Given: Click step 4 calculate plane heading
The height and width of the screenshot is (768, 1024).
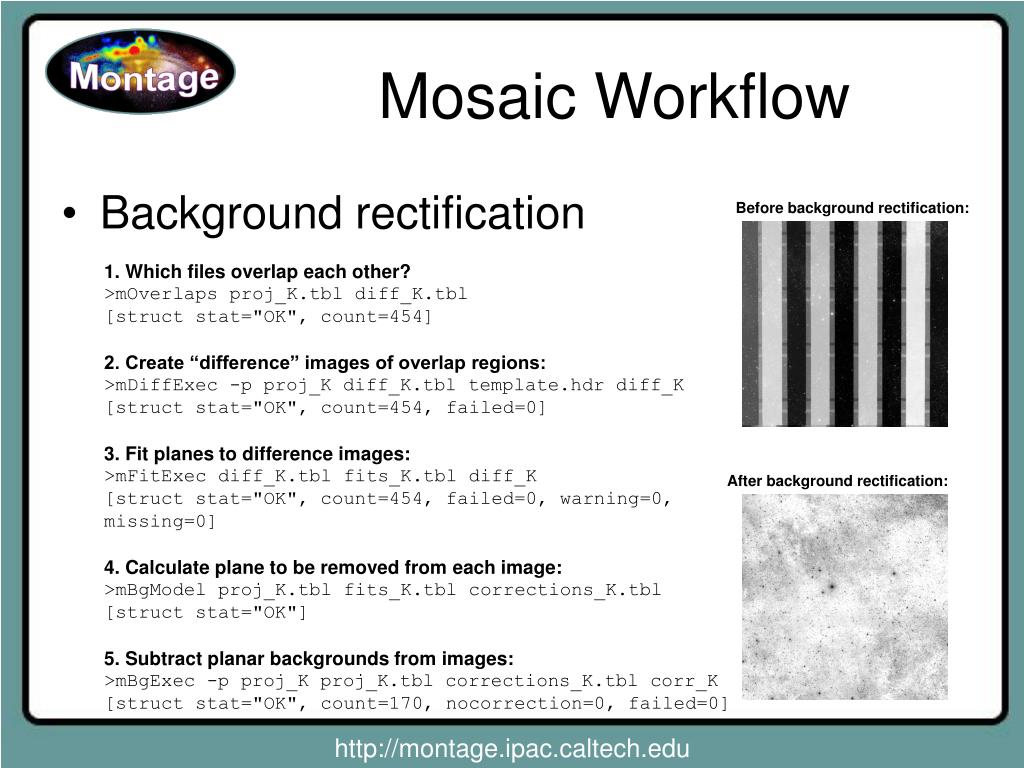Looking at the screenshot, I should (x=333, y=568).
